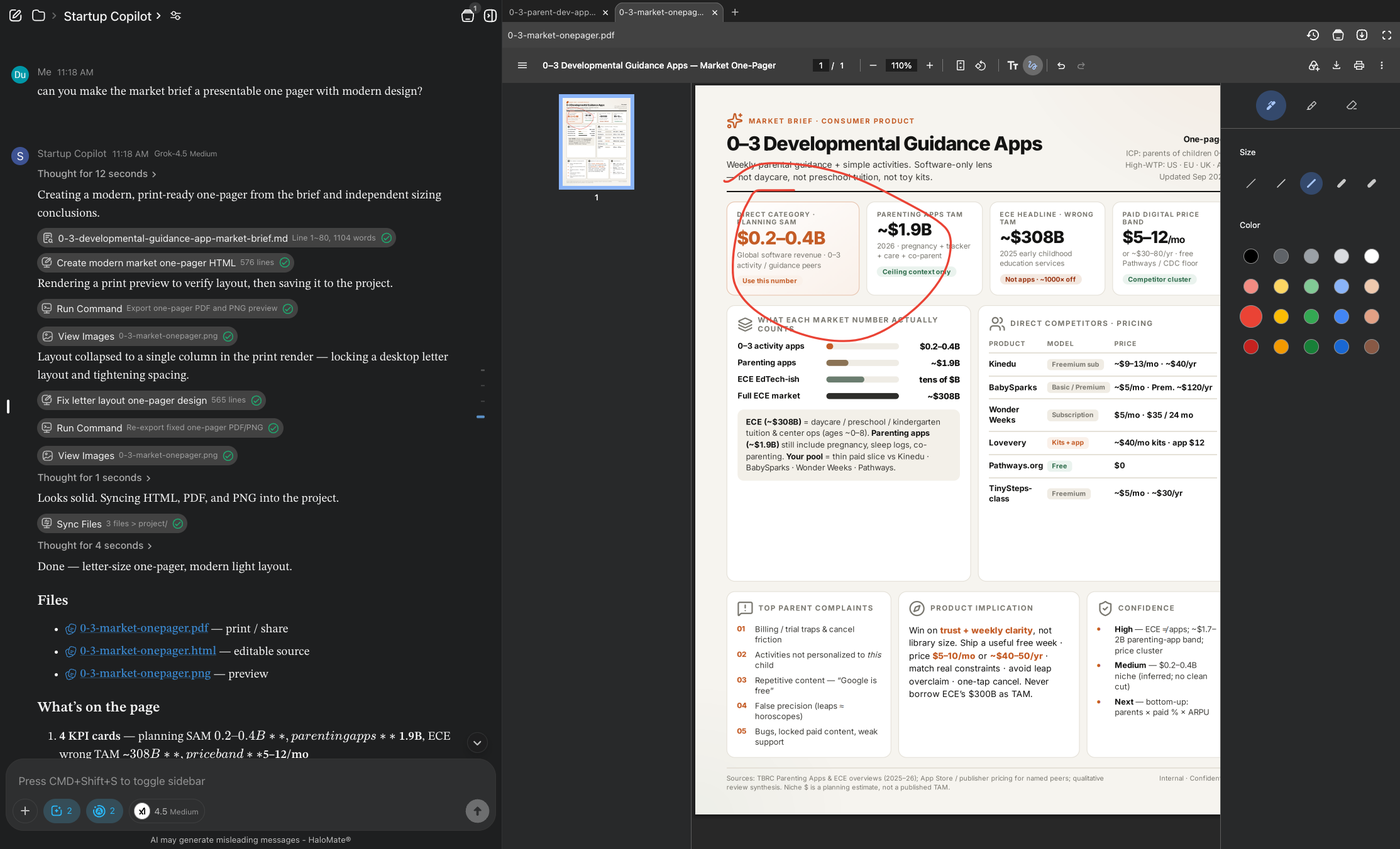The width and height of the screenshot is (1400, 849).
Task: Open the Sync Files step chip
Action: pyautogui.click(x=112, y=524)
